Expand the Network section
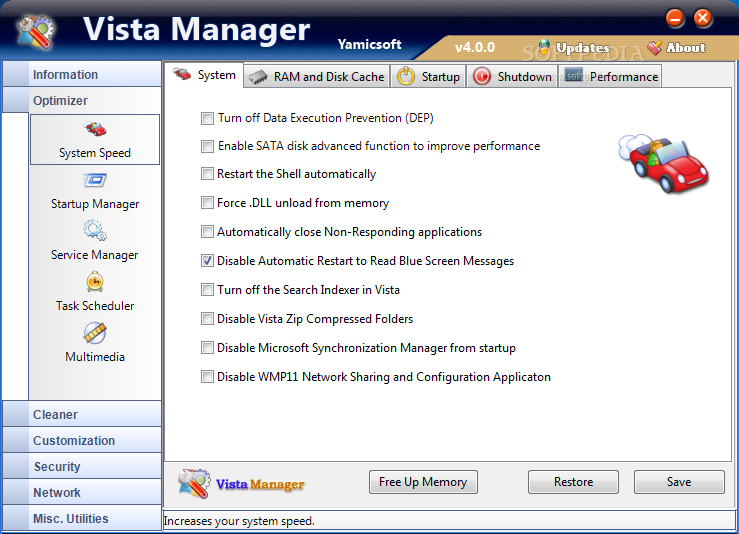 tap(82, 492)
